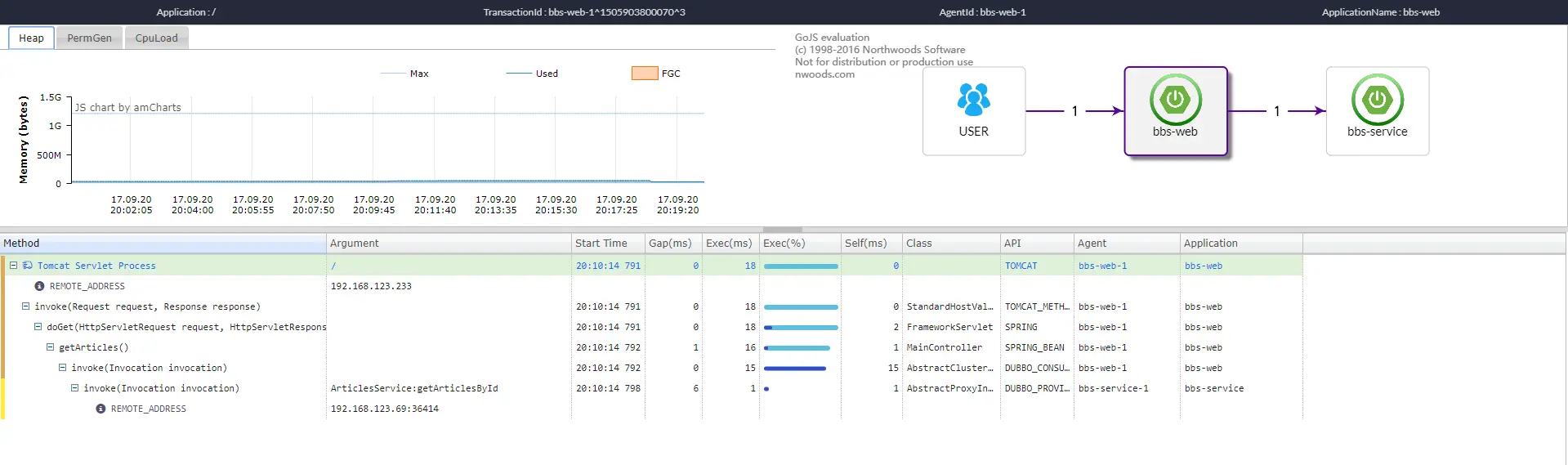Click the Gap(ms) column header
The width and height of the screenshot is (1568, 465).
673,244
